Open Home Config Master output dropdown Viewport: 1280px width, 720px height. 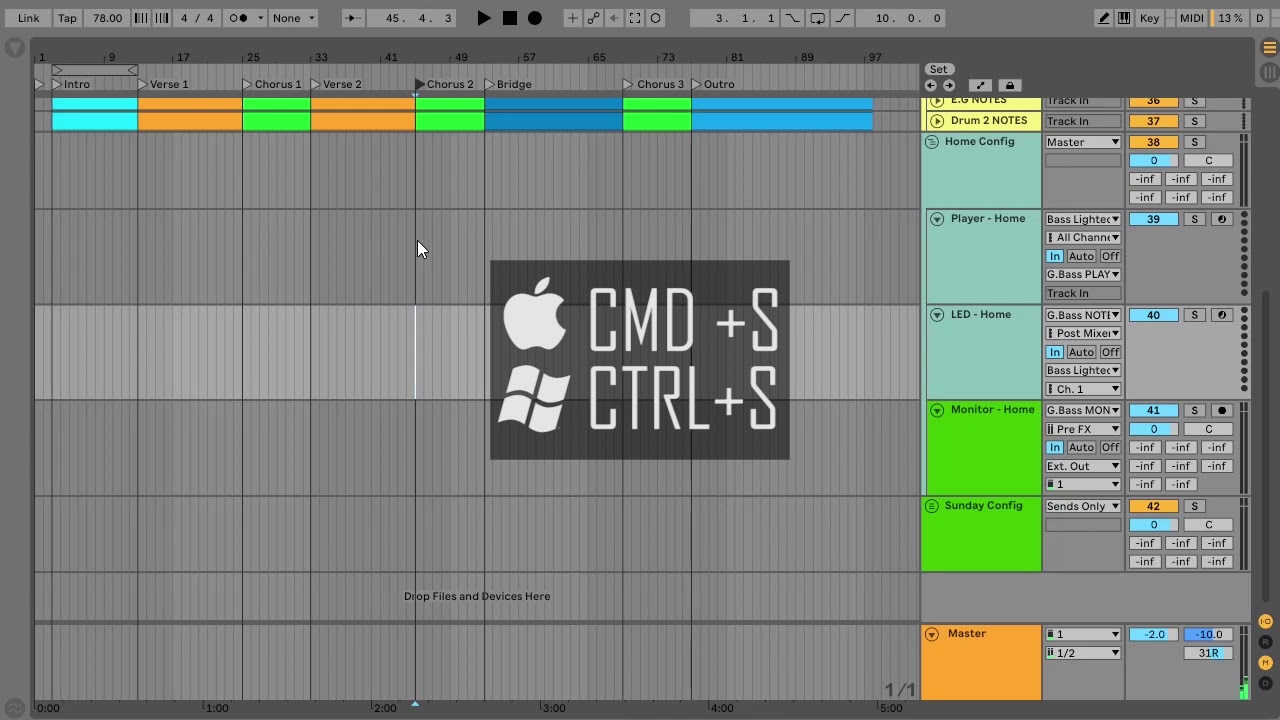point(1083,142)
